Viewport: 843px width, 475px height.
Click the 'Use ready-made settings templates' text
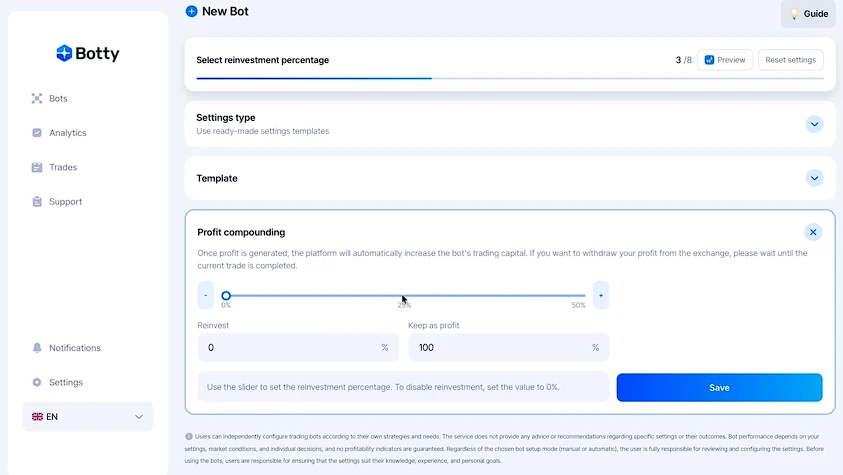[262, 131]
